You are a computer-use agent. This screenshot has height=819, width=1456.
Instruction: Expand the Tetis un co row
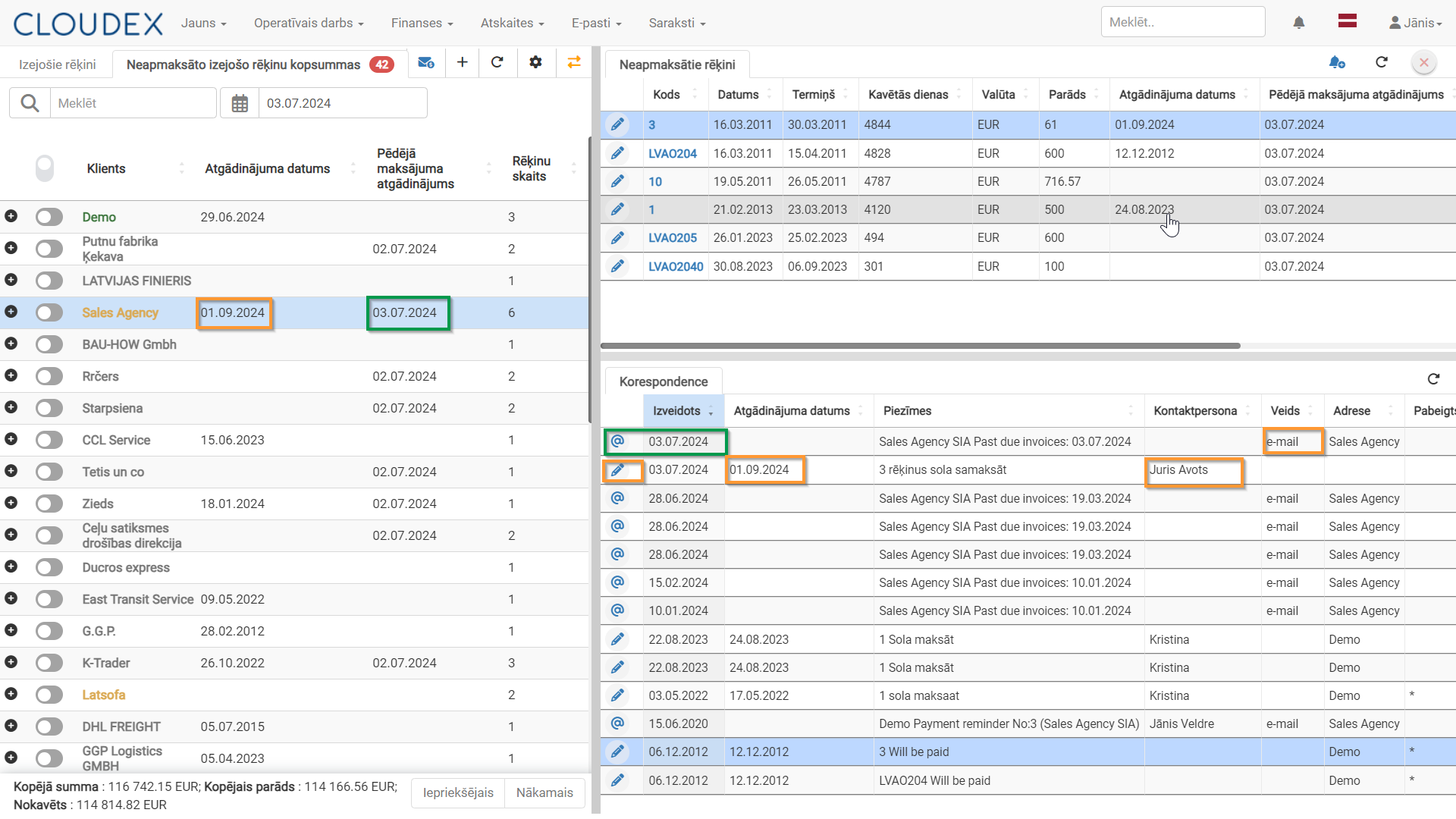click(x=11, y=471)
